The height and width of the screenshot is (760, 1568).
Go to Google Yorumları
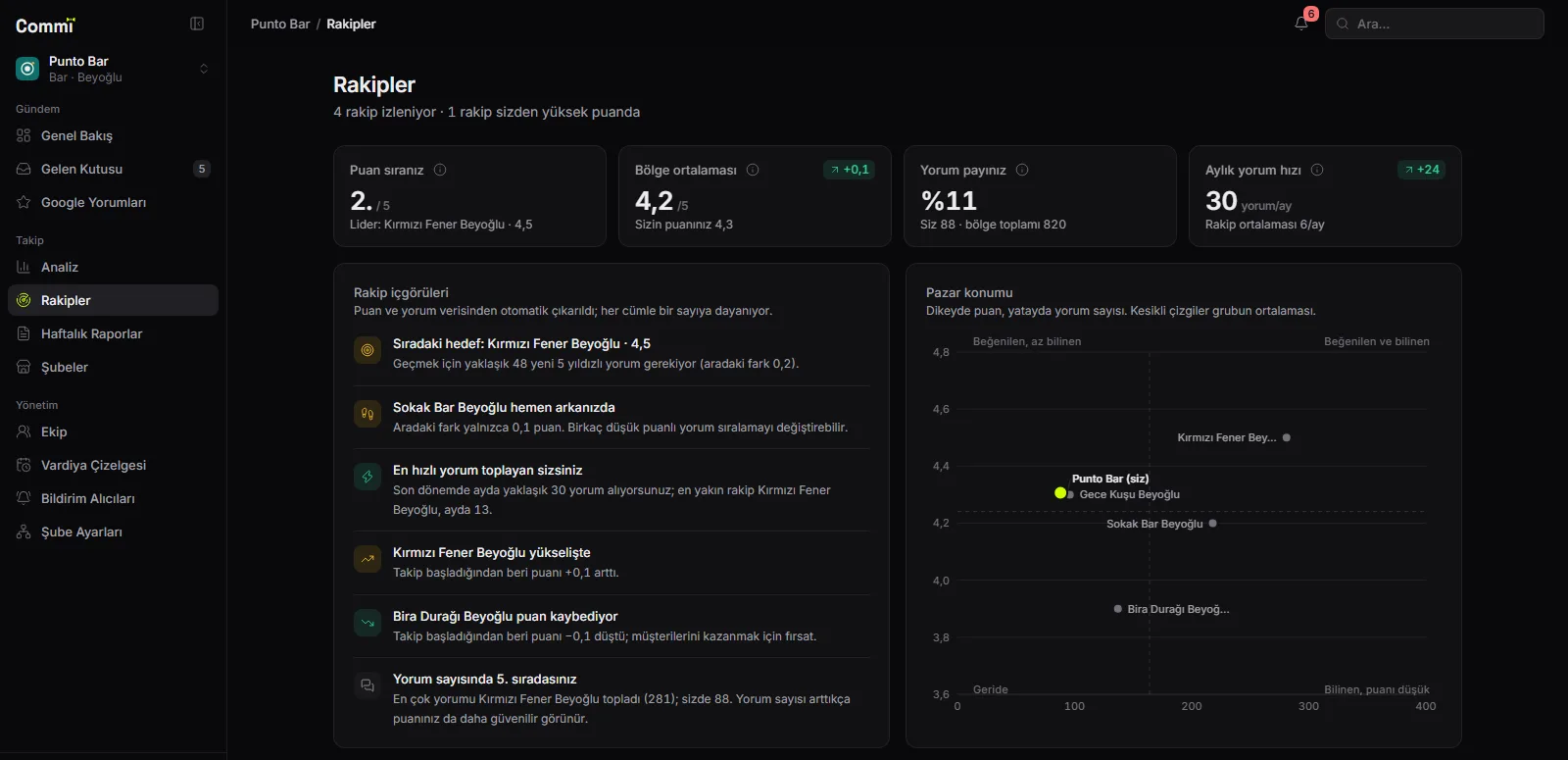113,202
